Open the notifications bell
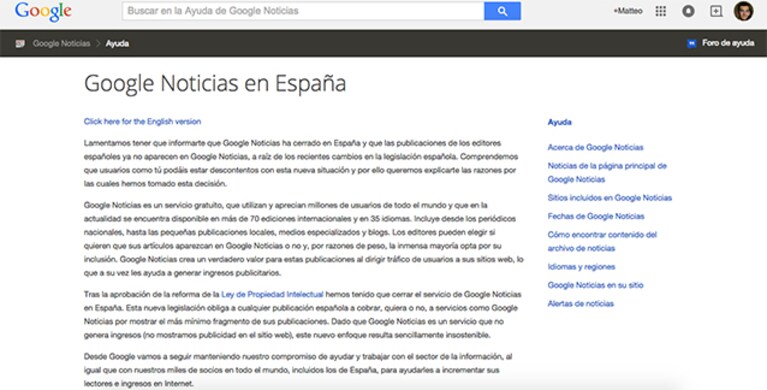Screen dimensions: 767x390 688,11
